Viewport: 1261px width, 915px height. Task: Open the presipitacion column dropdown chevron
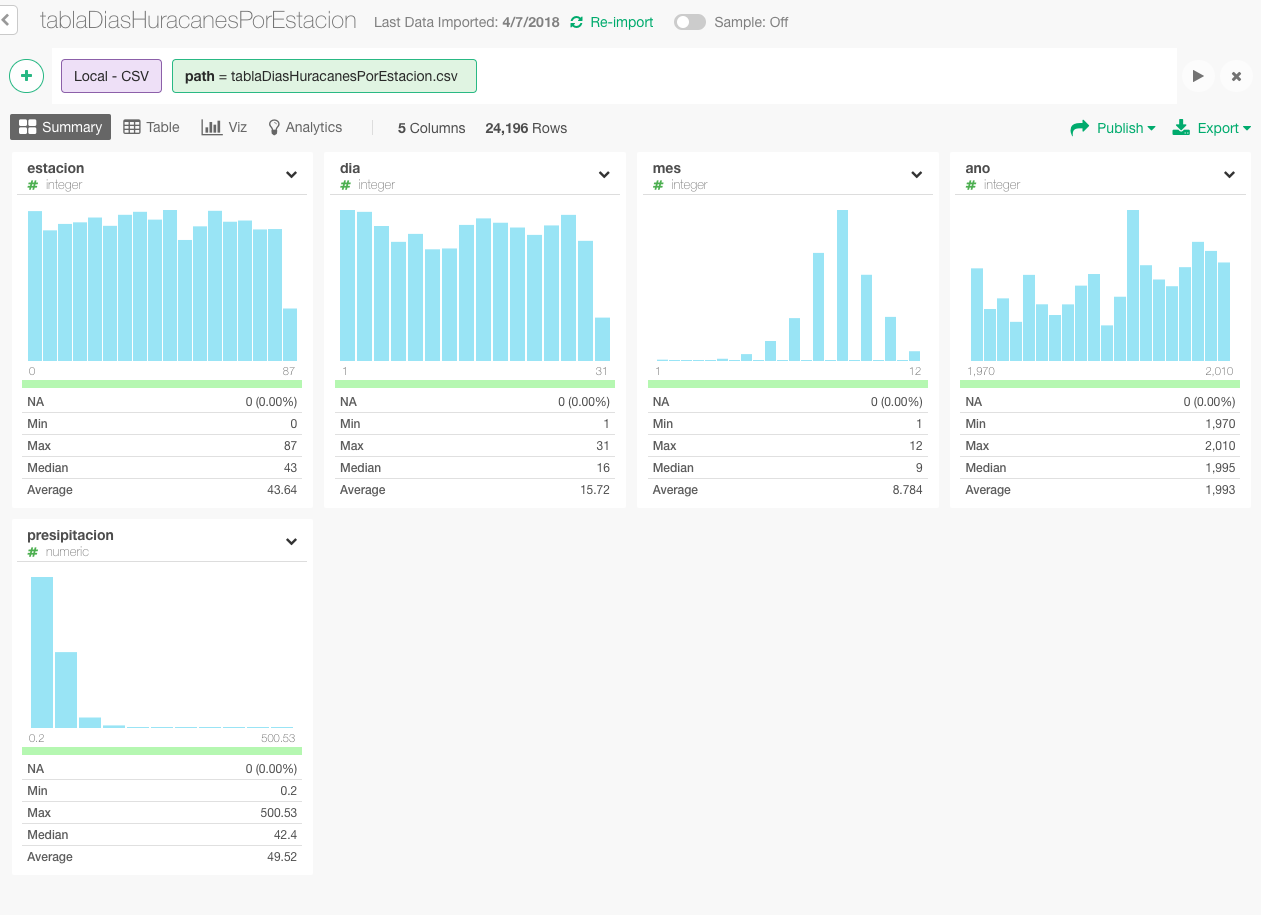(x=291, y=541)
